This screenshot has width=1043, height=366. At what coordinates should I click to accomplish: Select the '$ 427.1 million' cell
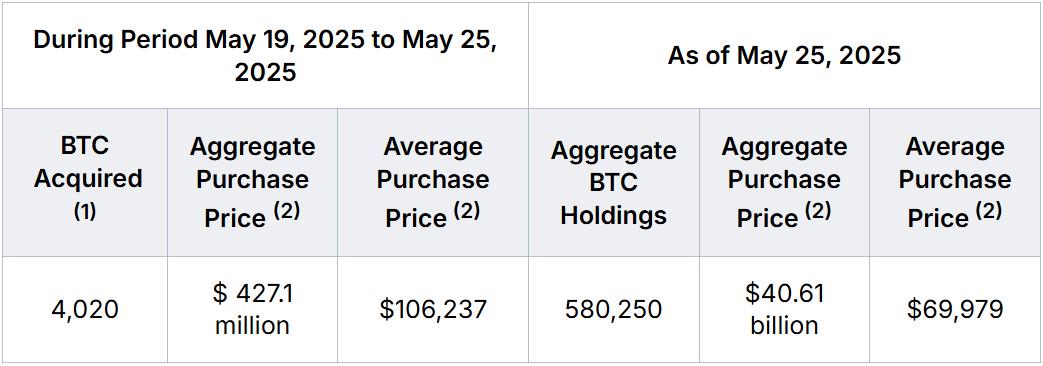252,309
